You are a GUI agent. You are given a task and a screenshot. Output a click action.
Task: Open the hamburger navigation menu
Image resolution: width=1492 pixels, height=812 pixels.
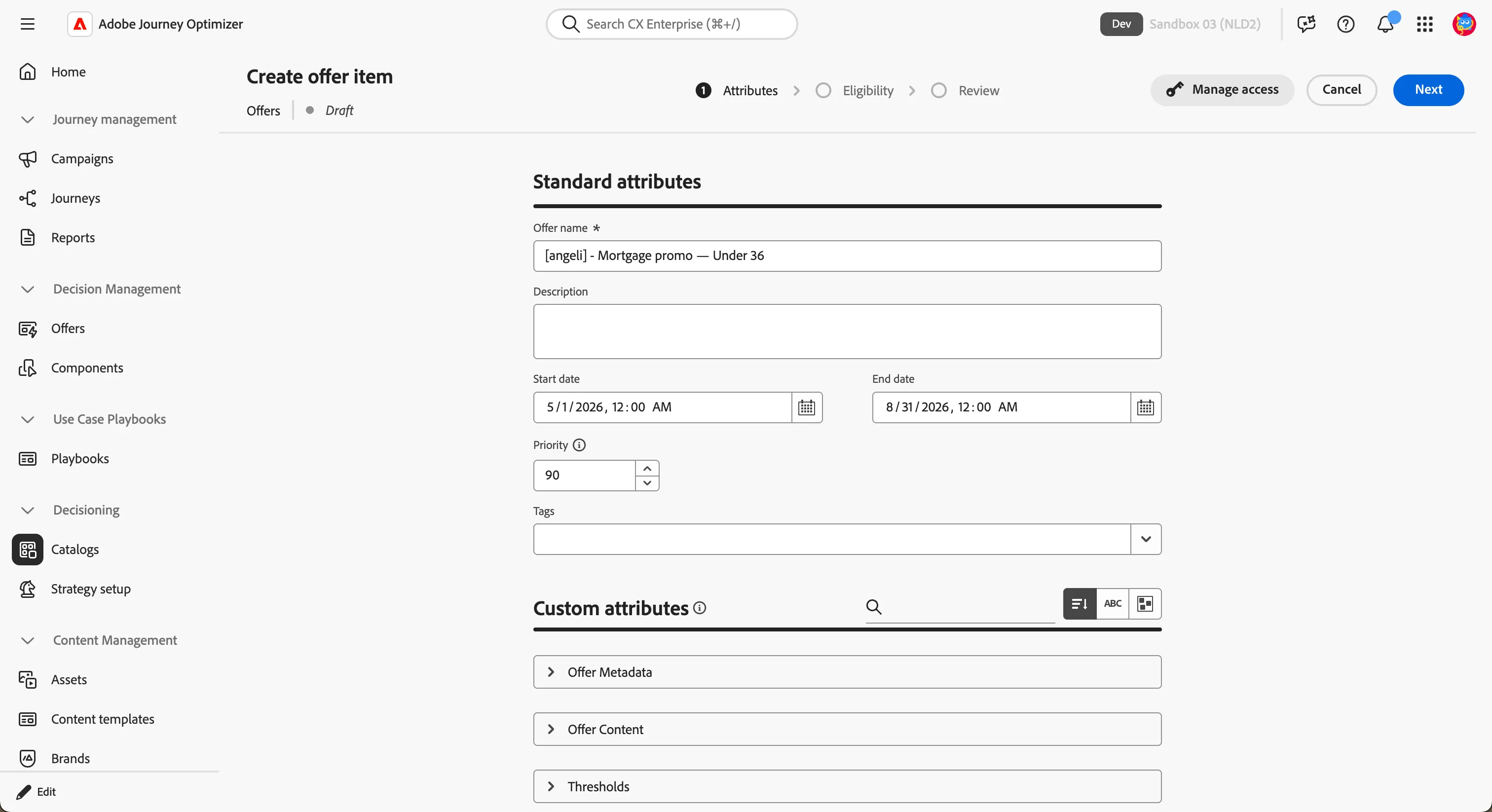point(27,24)
